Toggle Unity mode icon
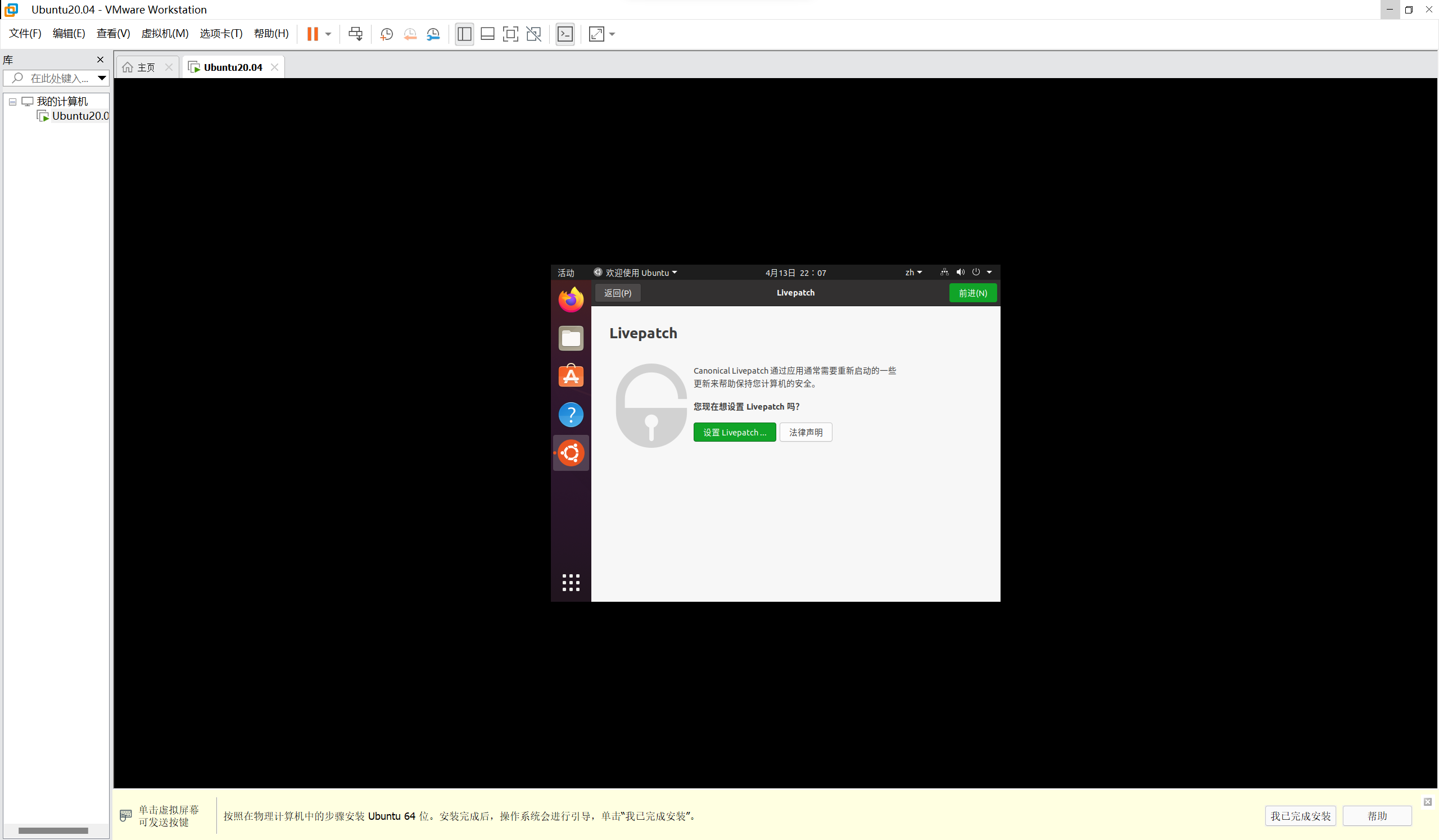Viewport: 1439px width, 840px height. [x=534, y=34]
